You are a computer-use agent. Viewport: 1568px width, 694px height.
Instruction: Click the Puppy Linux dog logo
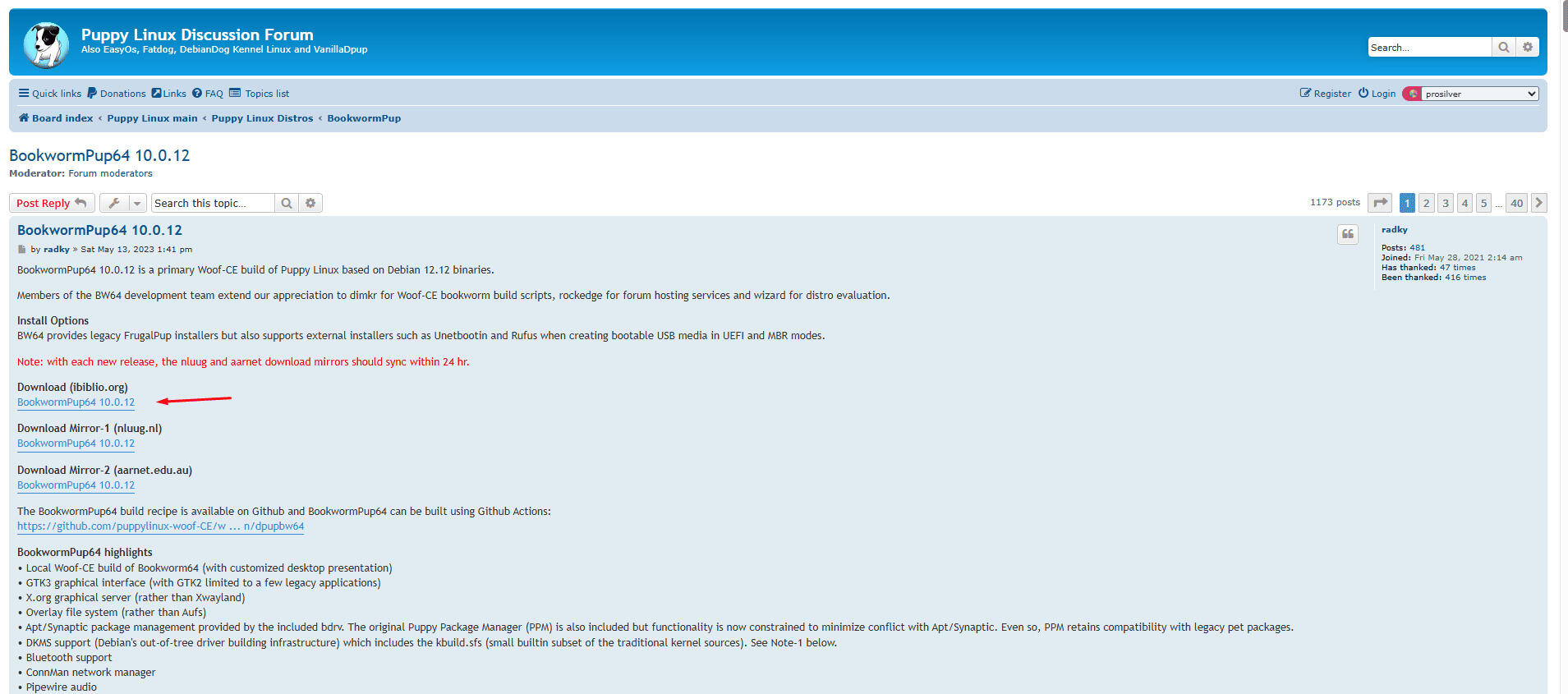46,44
